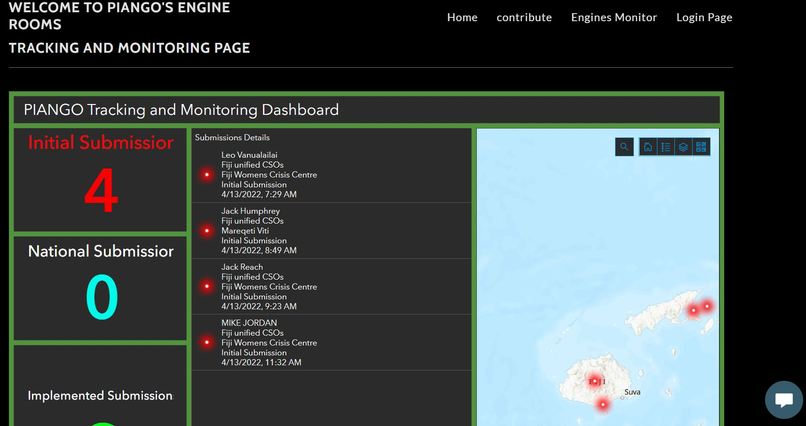Click the Initial Submission heading in red
This screenshot has width=806, height=426.
(101, 142)
